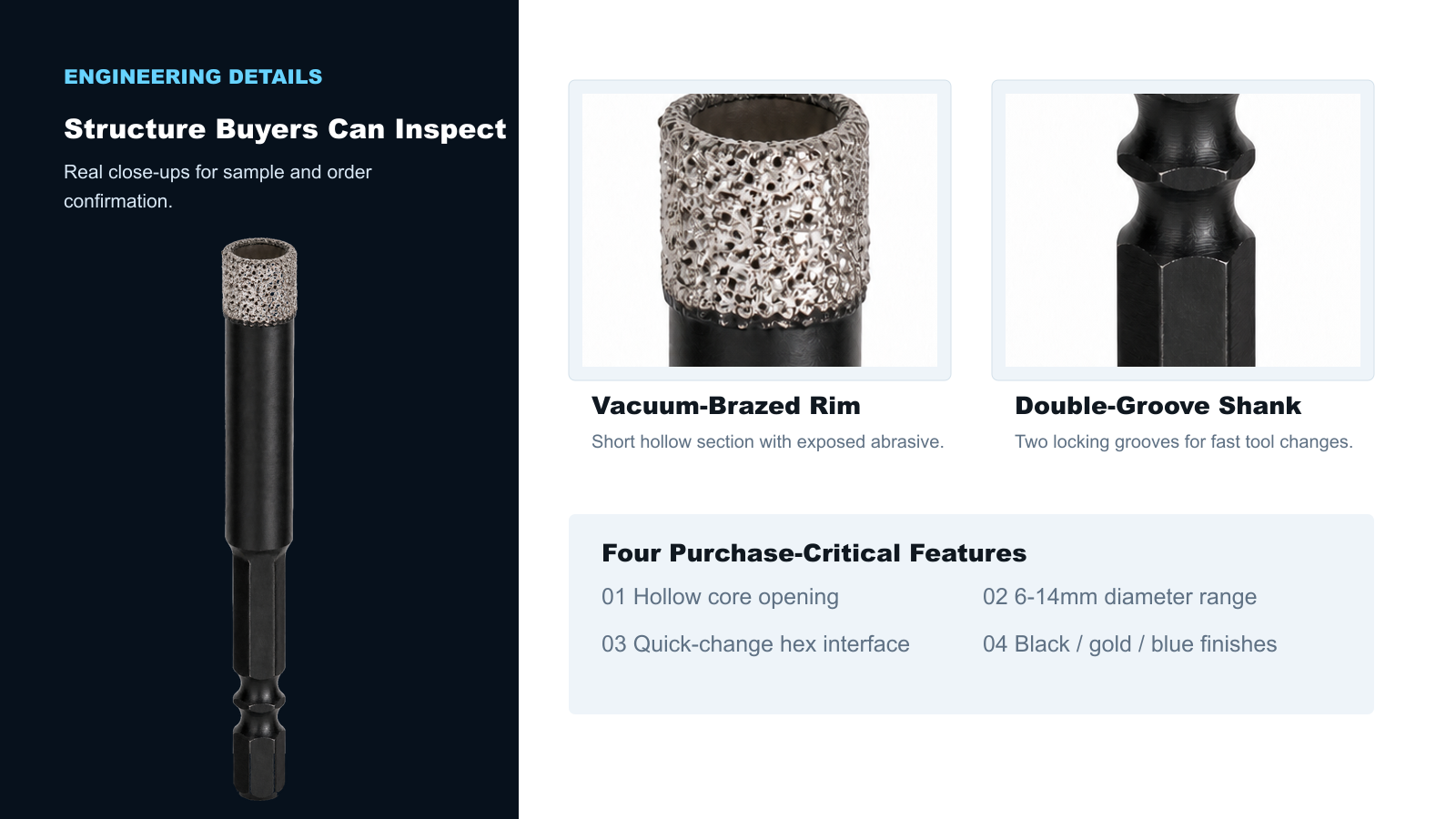
Task: Click the Real close-ups subtitle text
Action: coord(217,187)
